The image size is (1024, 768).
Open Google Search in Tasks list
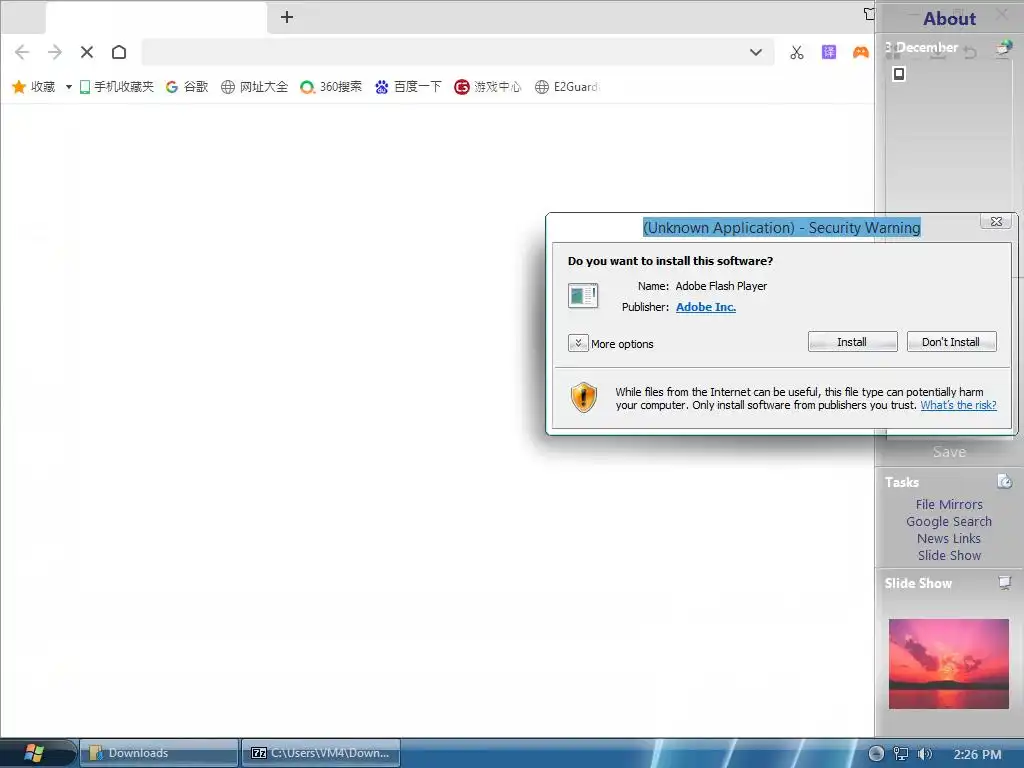click(x=949, y=521)
